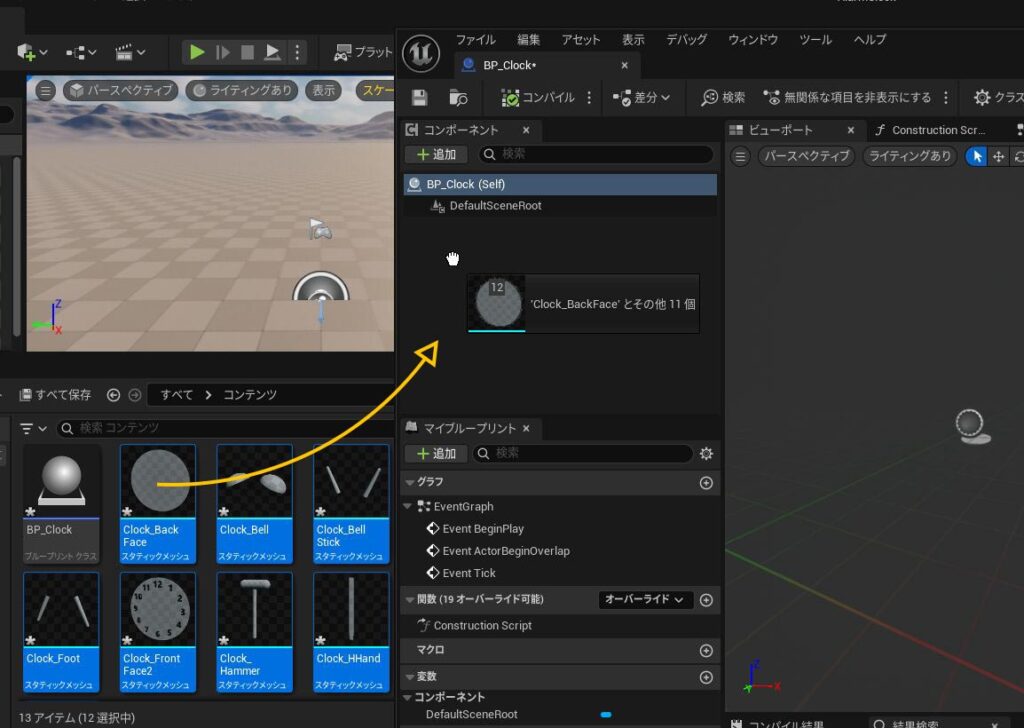Image resolution: width=1024 pixels, height=728 pixels.
Task: Switch to the Construction Script tab
Action: pos(930,130)
